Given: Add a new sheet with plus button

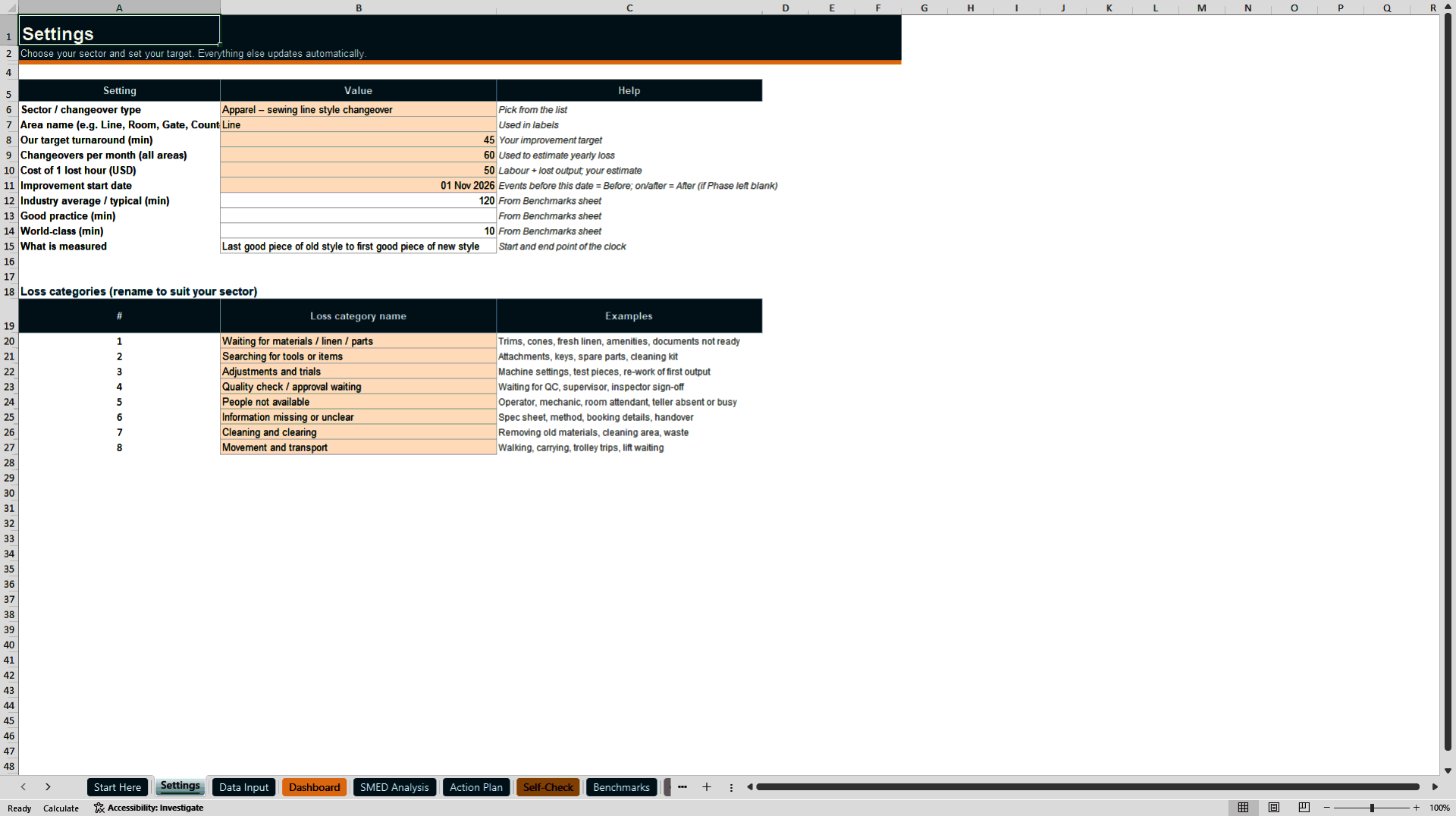Looking at the screenshot, I should tap(707, 787).
